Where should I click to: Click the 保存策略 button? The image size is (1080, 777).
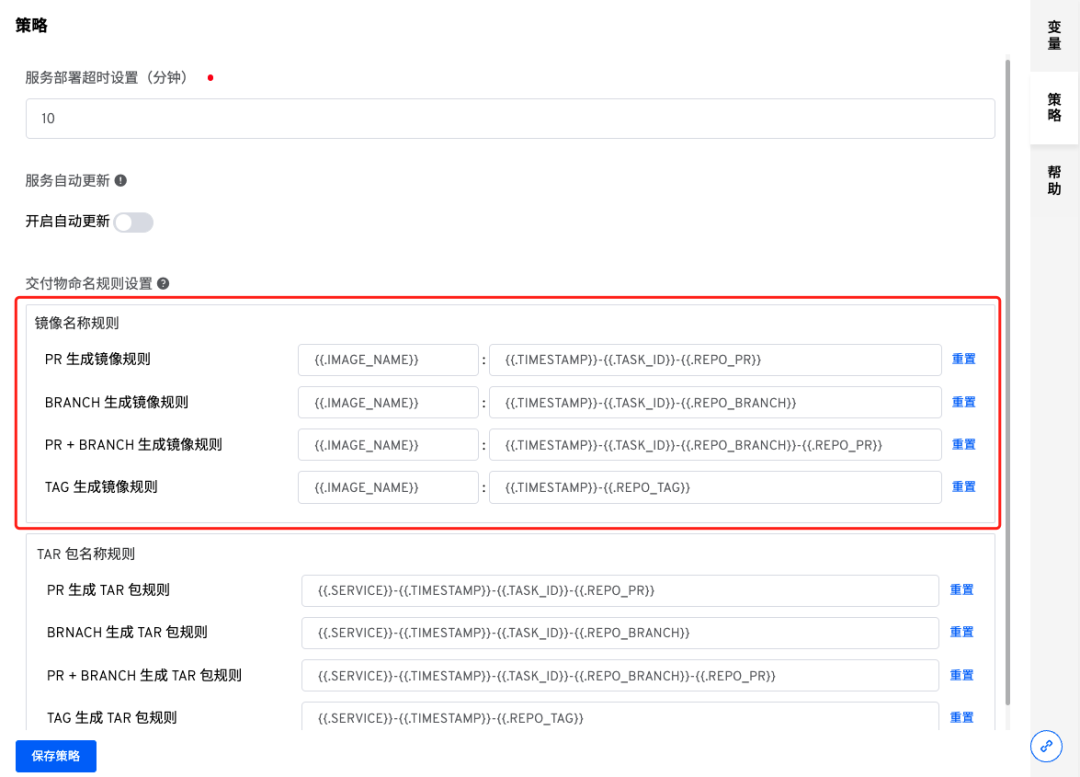tap(56, 756)
